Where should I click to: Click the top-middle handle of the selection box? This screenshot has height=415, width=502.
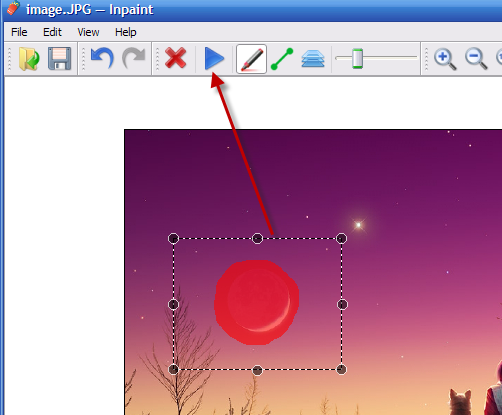click(257, 238)
